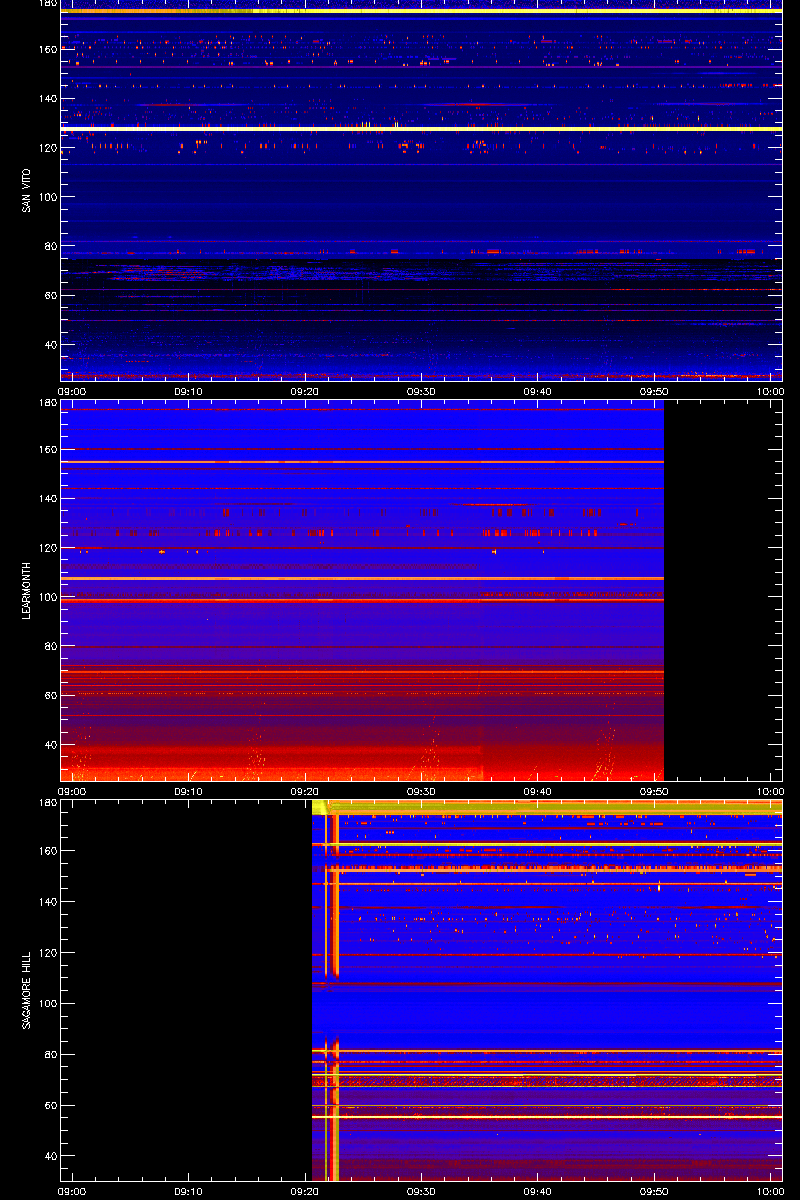Viewport: 800px width, 1200px height.
Task: Click the 10:00 tick under San Vito
Action: [x=770, y=391]
